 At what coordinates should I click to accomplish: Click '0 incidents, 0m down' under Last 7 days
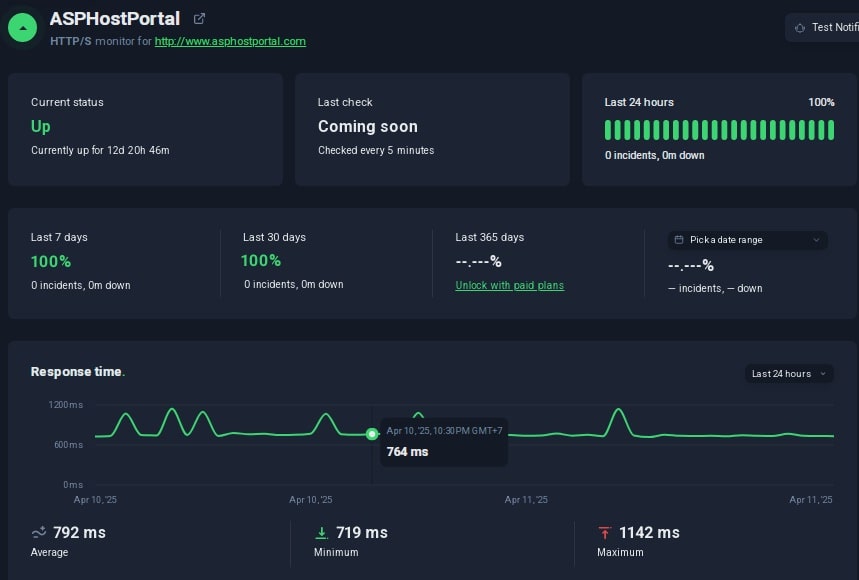(x=81, y=285)
